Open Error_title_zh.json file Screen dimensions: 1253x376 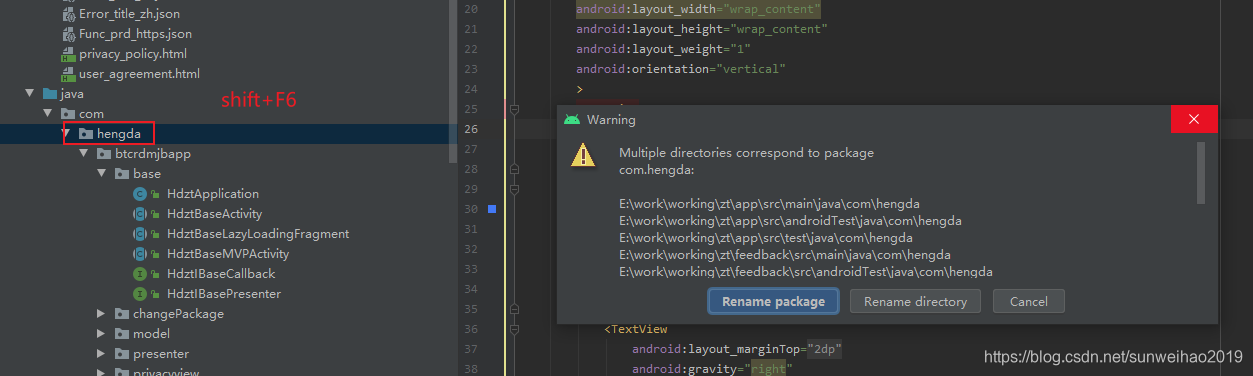[x=129, y=14]
